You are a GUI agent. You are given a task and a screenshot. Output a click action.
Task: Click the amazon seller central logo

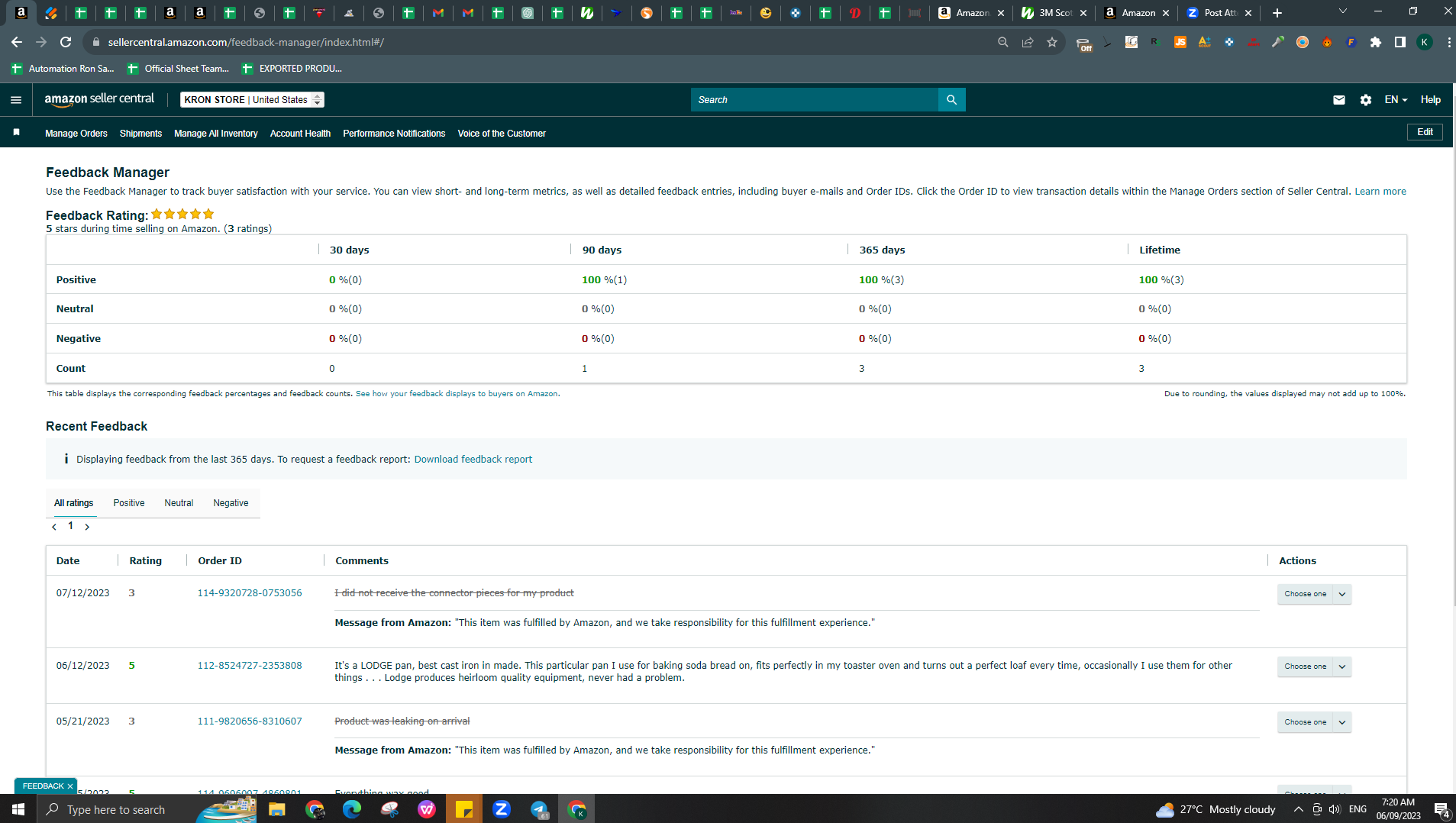click(99, 99)
